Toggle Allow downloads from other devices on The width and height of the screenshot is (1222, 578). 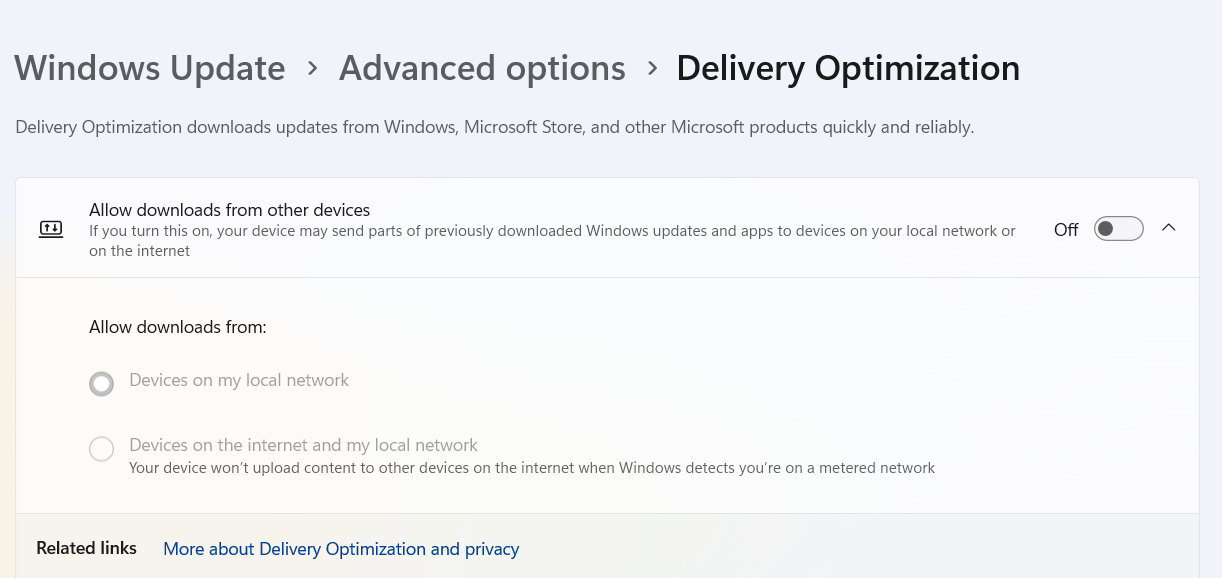1118,229
